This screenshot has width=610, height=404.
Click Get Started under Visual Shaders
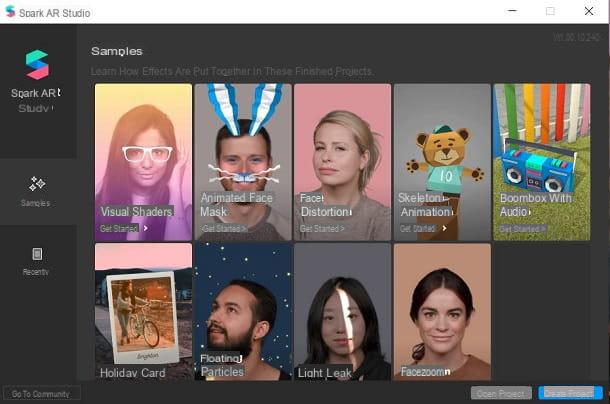tap(119, 228)
